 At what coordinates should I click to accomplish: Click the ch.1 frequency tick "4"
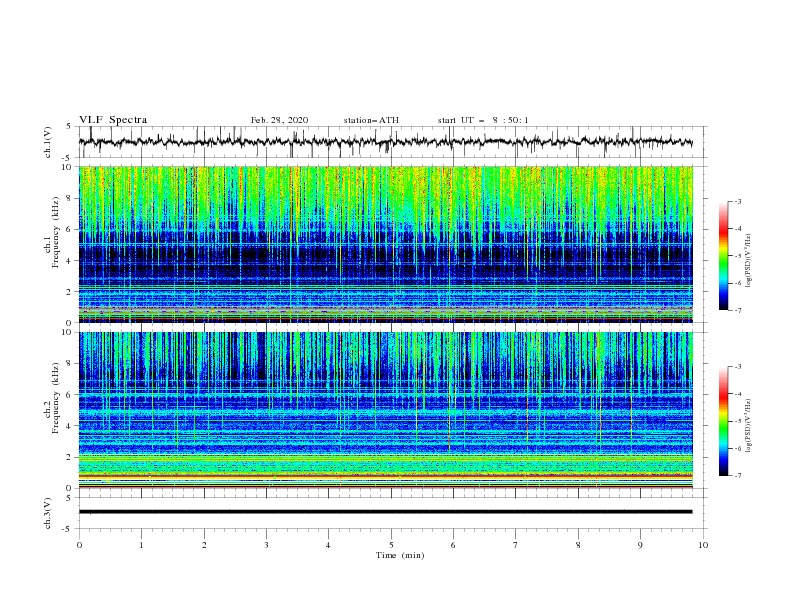click(70, 261)
